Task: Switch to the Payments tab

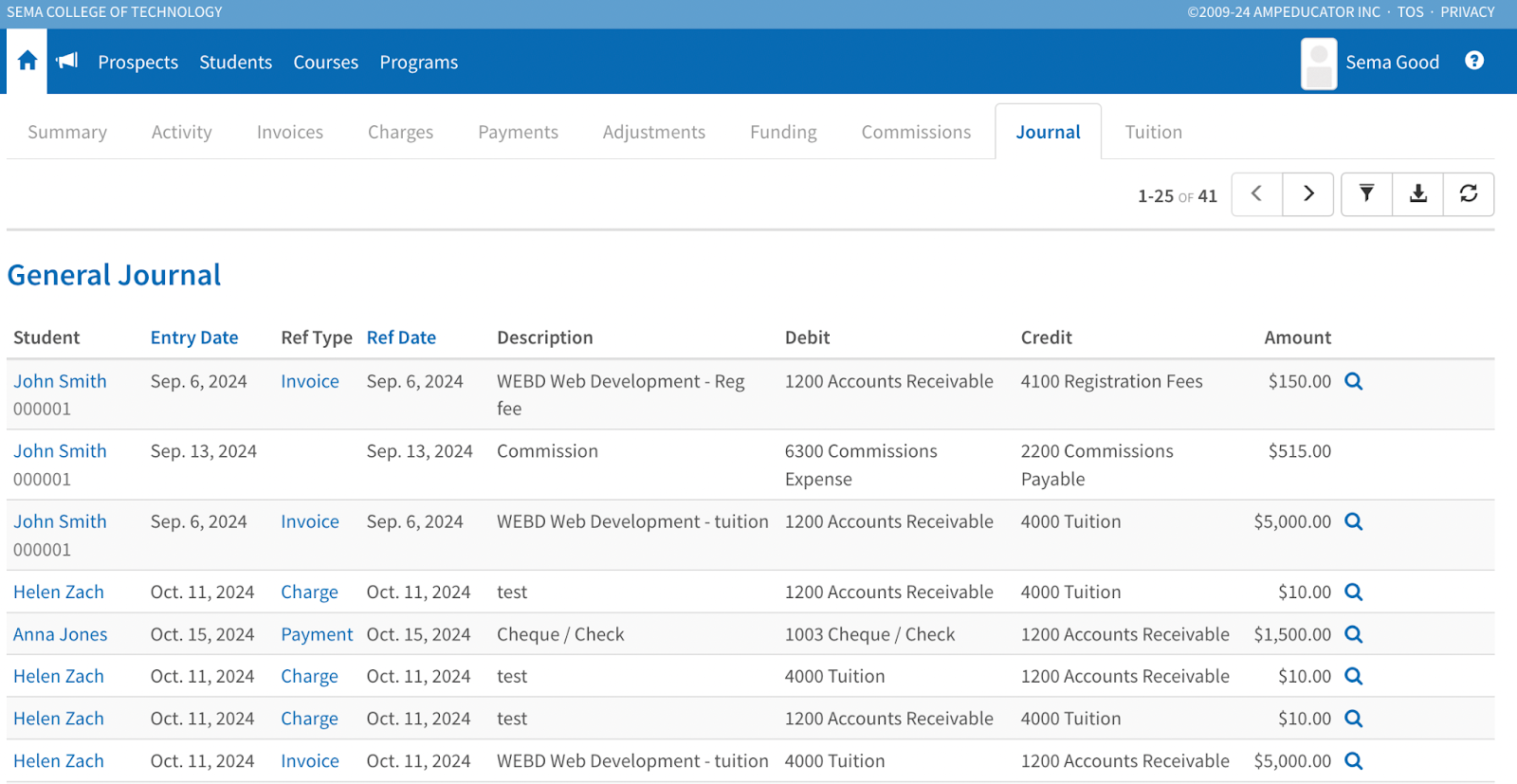Action: click(x=519, y=132)
